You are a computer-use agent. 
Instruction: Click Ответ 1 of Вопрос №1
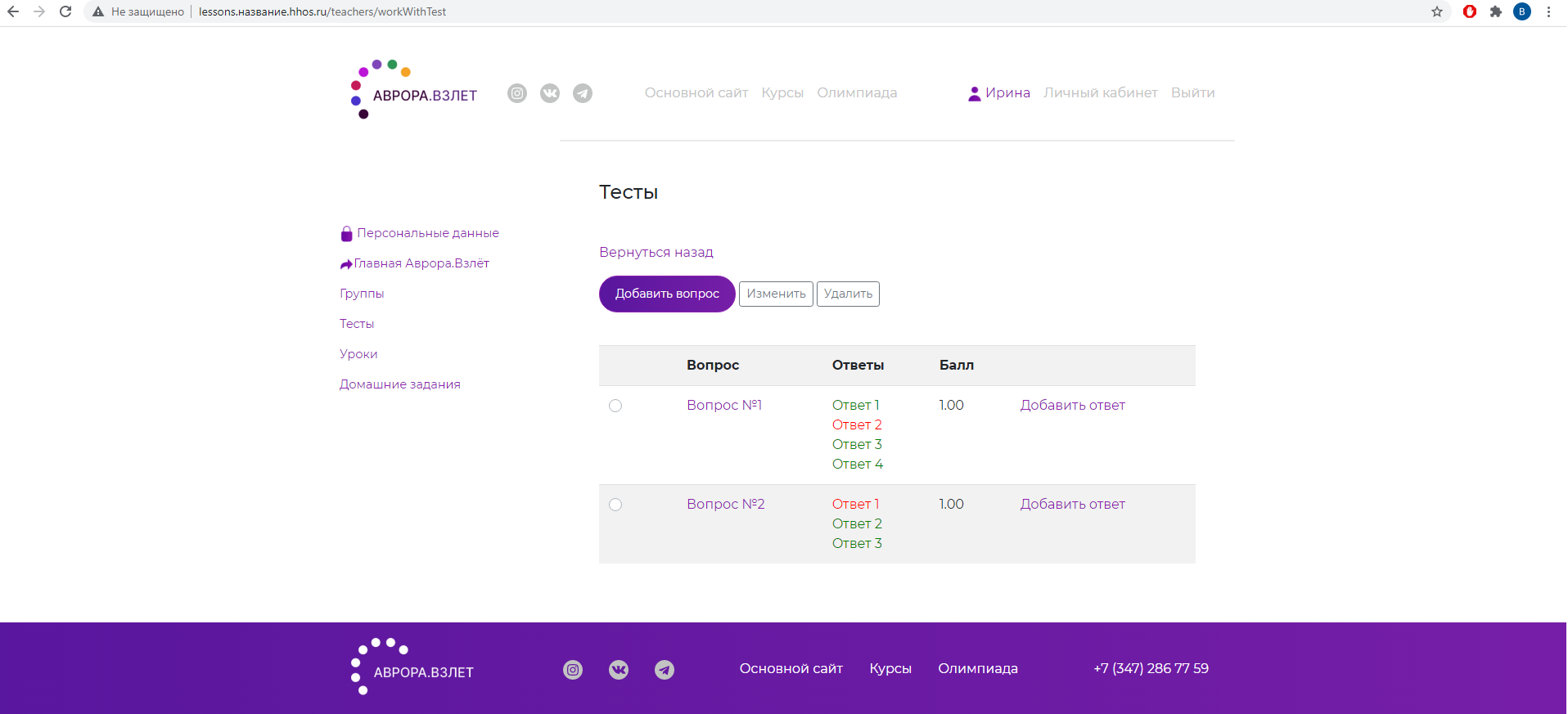point(856,405)
